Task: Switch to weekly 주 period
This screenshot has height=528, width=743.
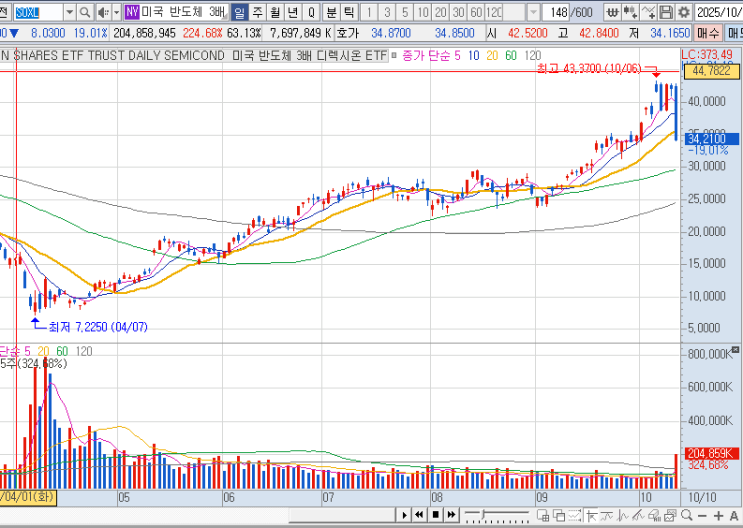Action: pyautogui.click(x=257, y=12)
